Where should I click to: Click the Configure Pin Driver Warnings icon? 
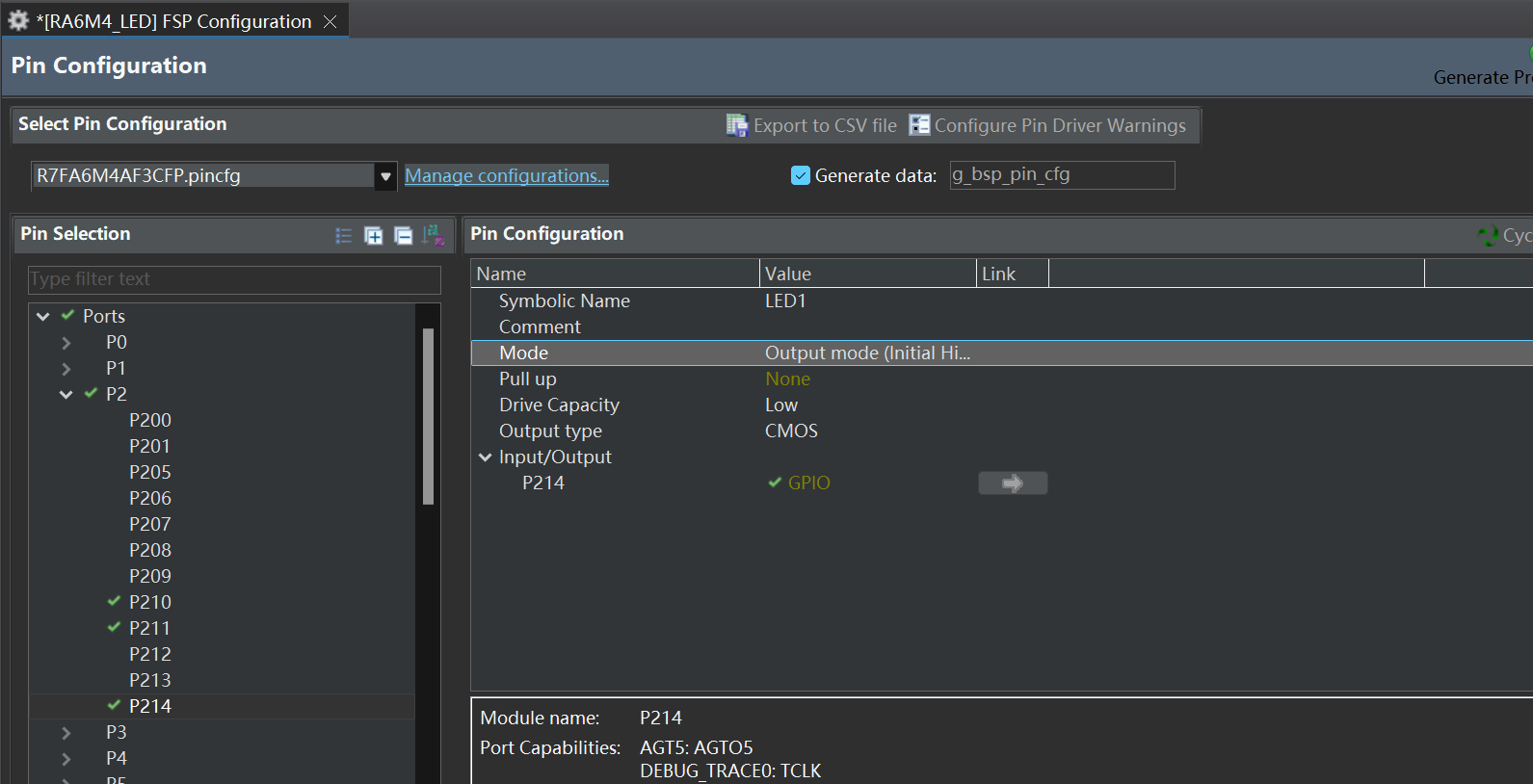(x=919, y=125)
